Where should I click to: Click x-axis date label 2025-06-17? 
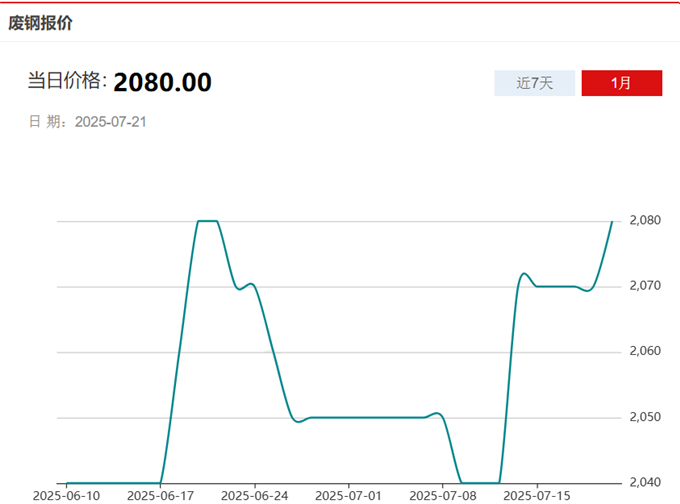pyautogui.click(x=161, y=495)
